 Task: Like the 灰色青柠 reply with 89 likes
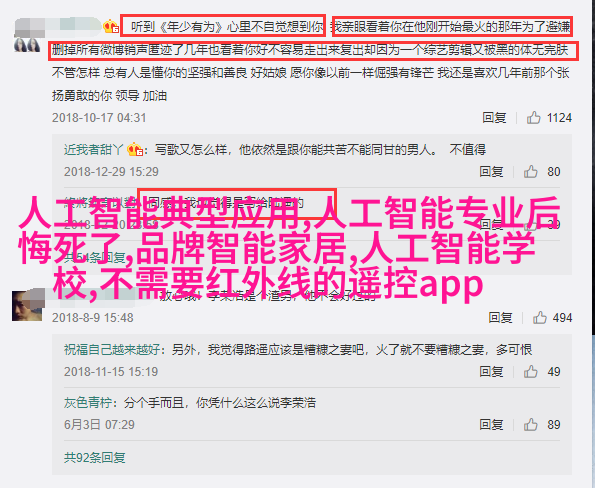click(530, 425)
